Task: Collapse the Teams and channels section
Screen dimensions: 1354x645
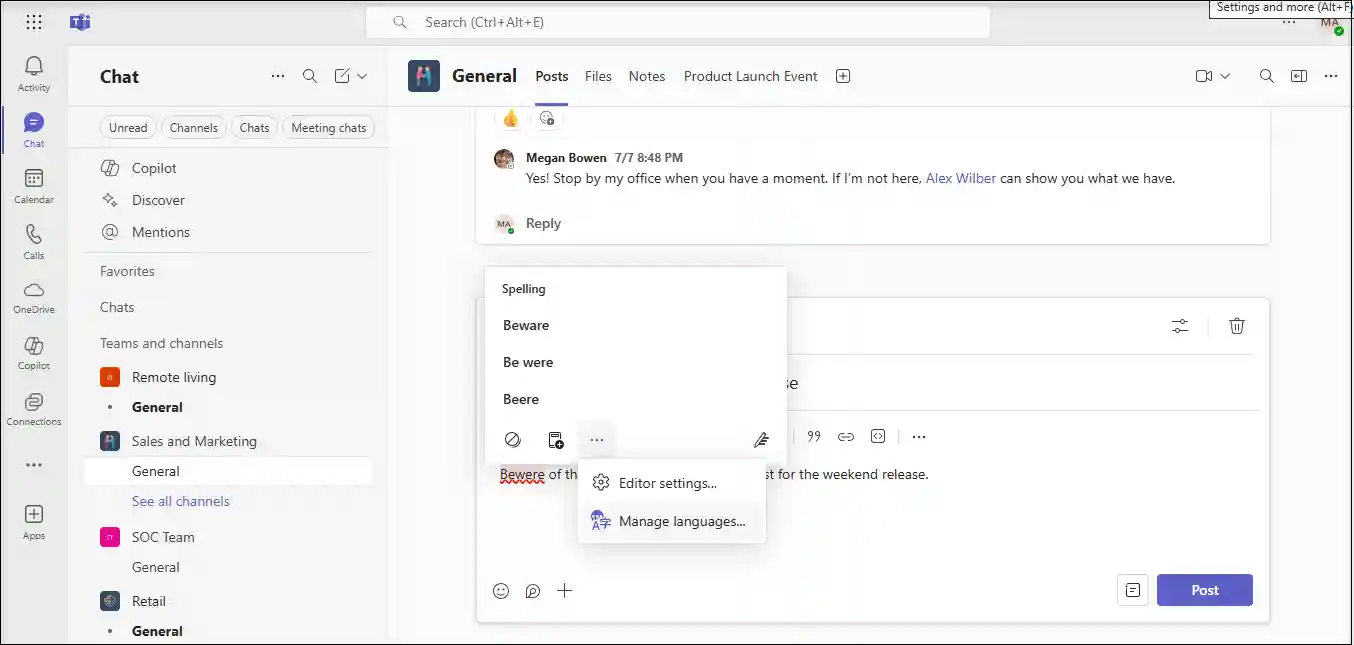Action: pyautogui.click(x=161, y=343)
